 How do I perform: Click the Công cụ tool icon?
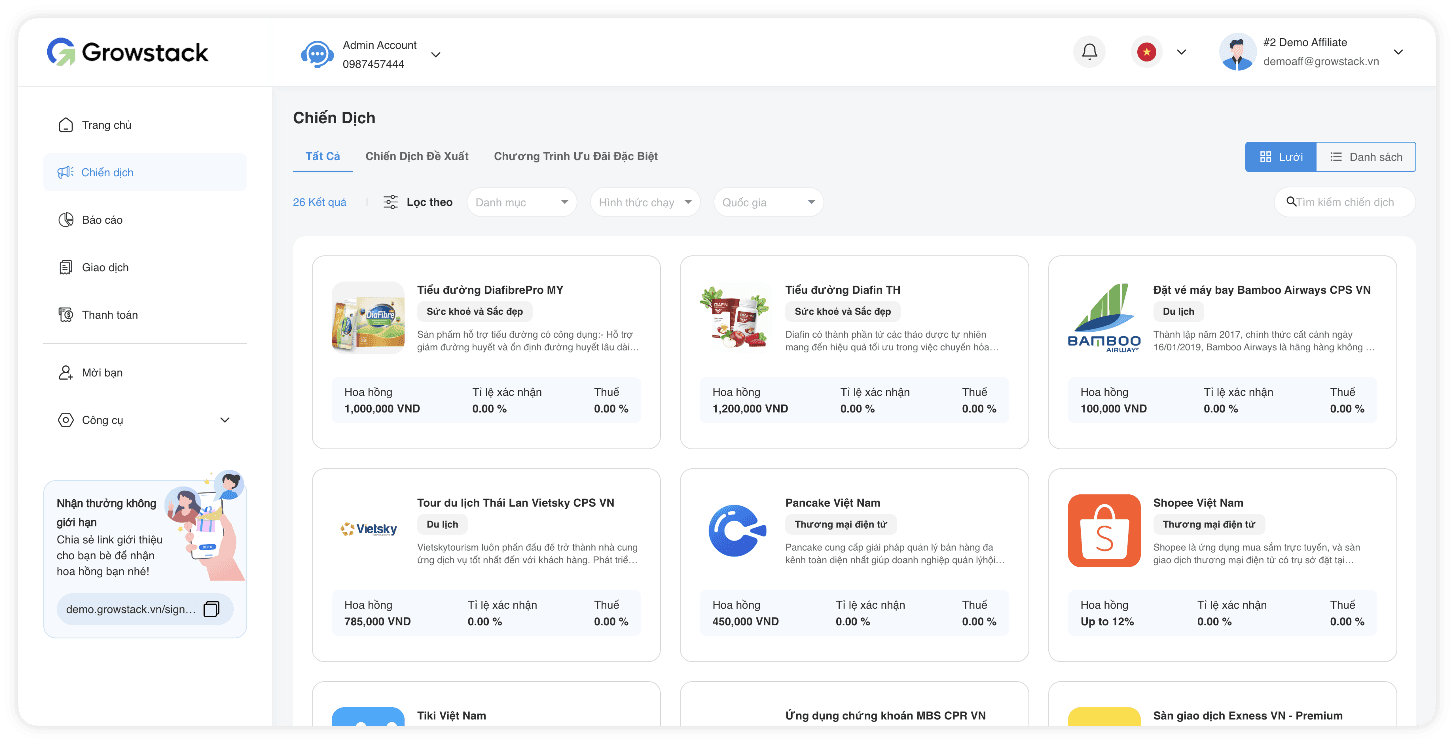[65, 420]
